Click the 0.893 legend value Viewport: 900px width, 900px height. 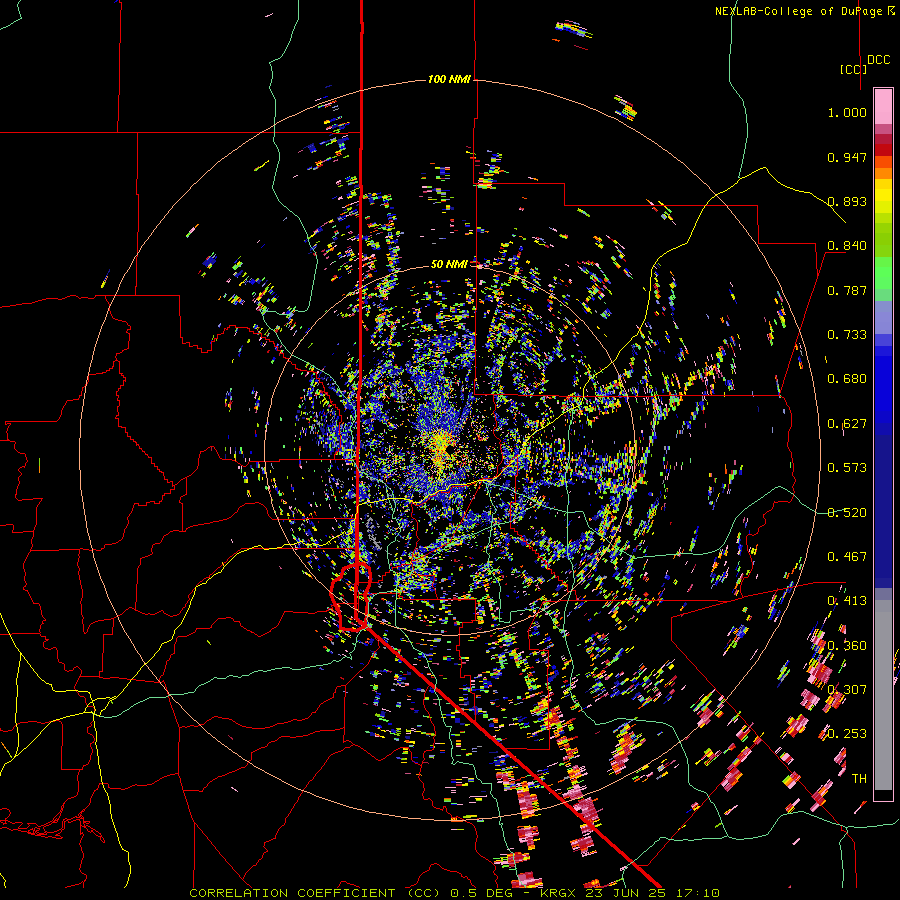(x=847, y=201)
